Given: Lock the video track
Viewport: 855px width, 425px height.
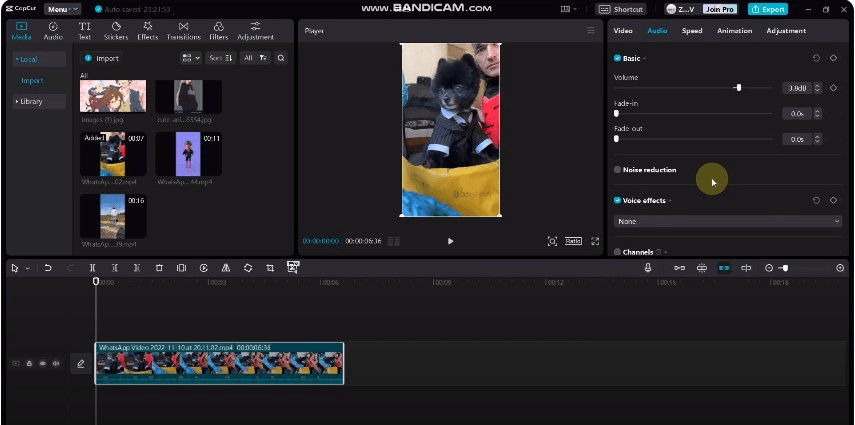Looking at the screenshot, I should (x=29, y=363).
